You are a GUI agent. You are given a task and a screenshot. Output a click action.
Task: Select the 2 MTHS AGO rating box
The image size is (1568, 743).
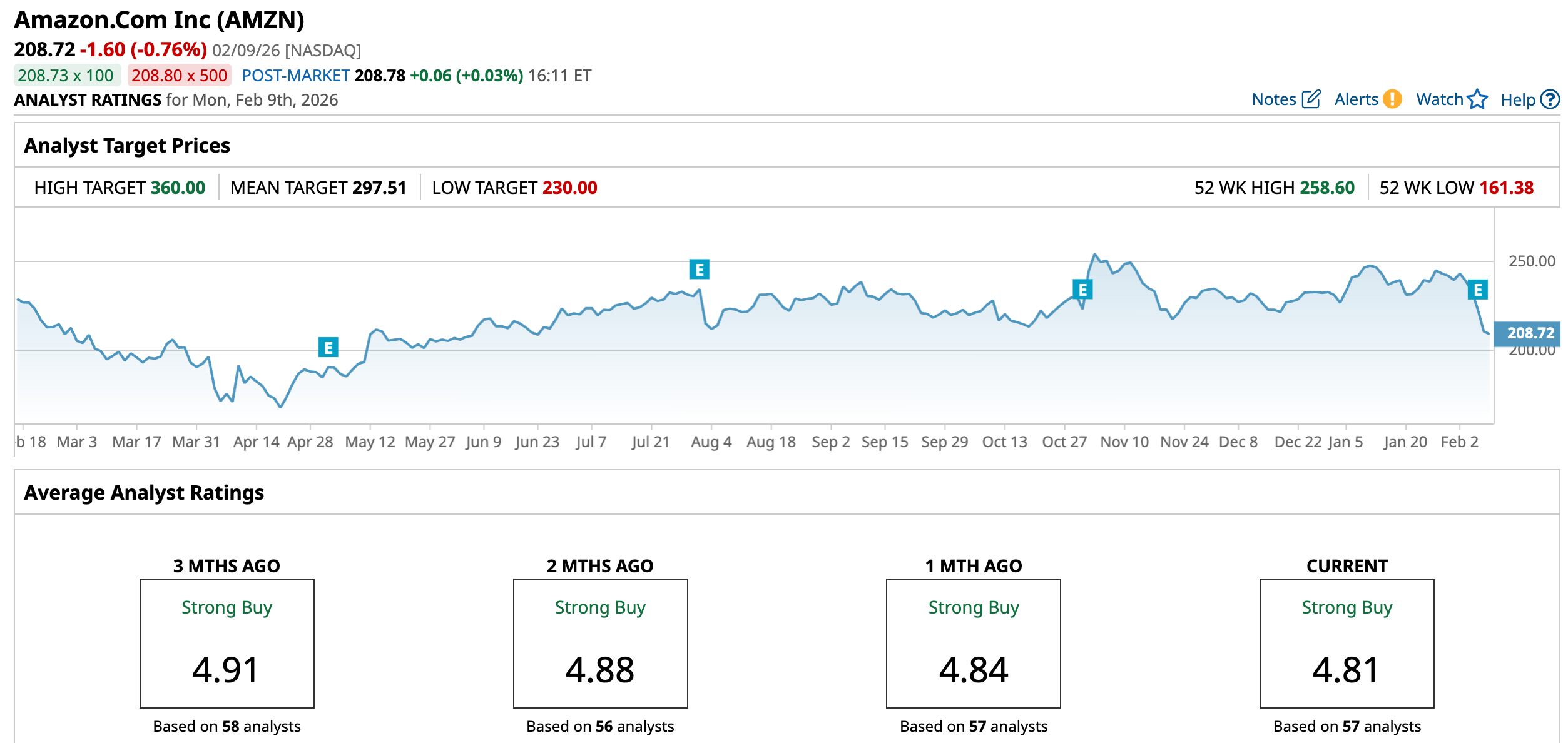tap(600, 643)
